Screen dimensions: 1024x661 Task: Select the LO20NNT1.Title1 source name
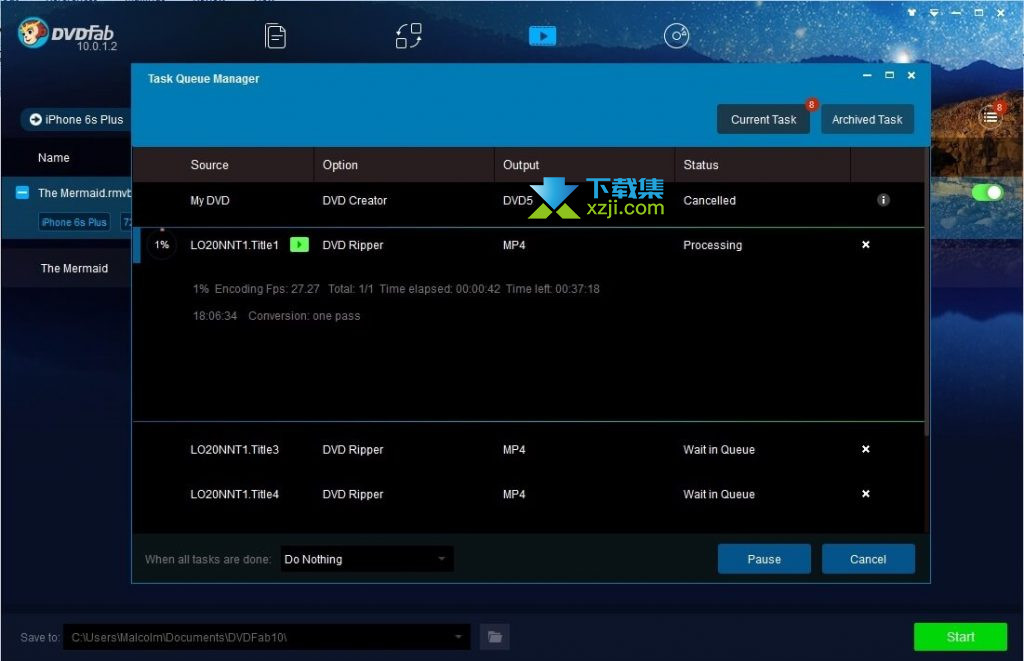tap(234, 245)
